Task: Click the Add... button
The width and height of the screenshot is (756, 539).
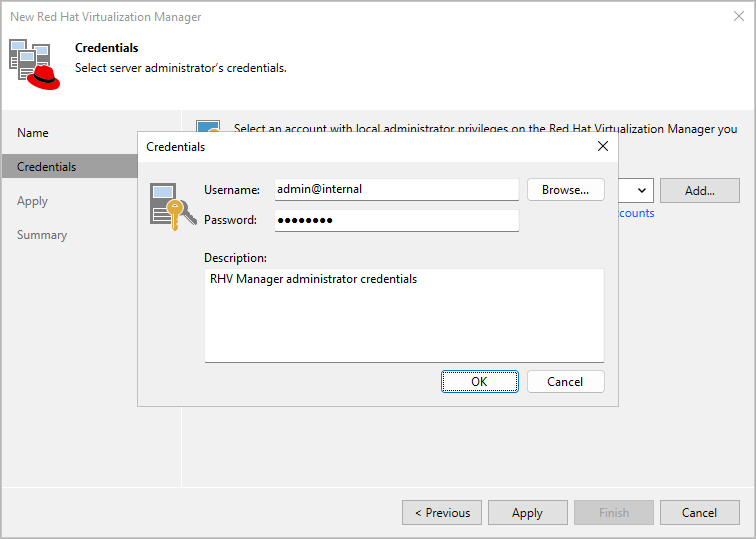Action: pos(699,190)
